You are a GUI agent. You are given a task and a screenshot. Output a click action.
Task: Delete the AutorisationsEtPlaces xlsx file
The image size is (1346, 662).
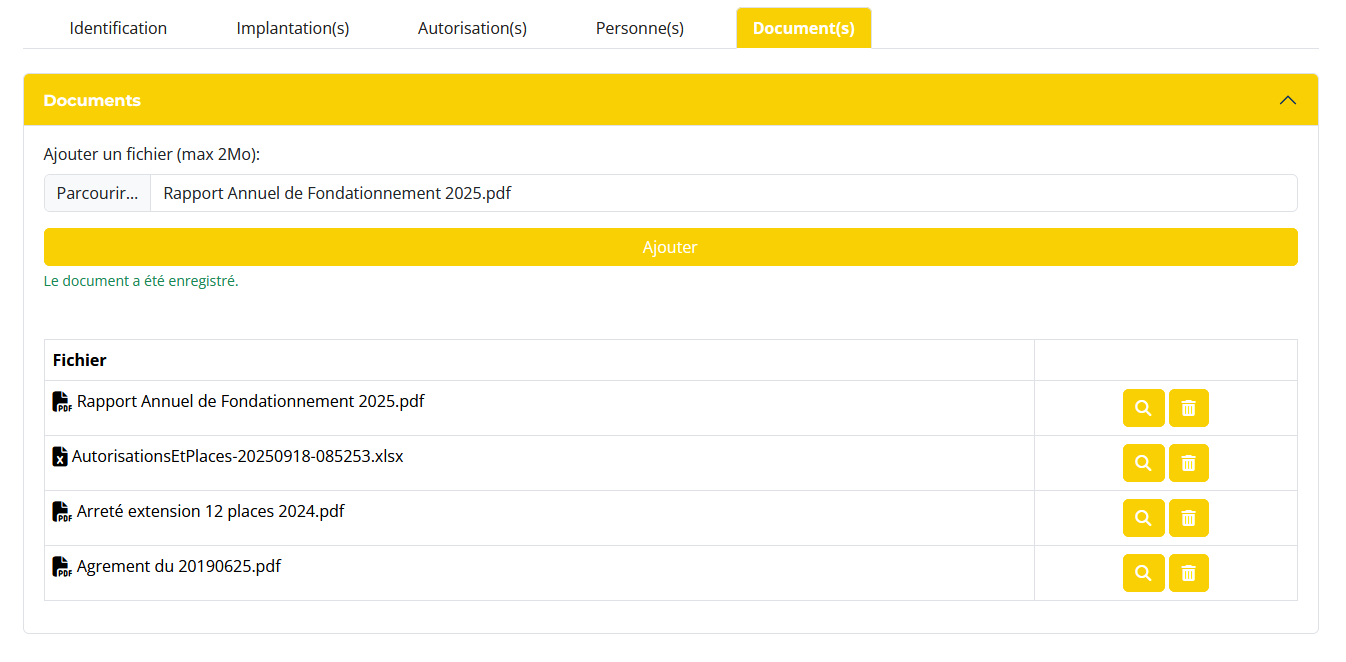tap(1188, 463)
